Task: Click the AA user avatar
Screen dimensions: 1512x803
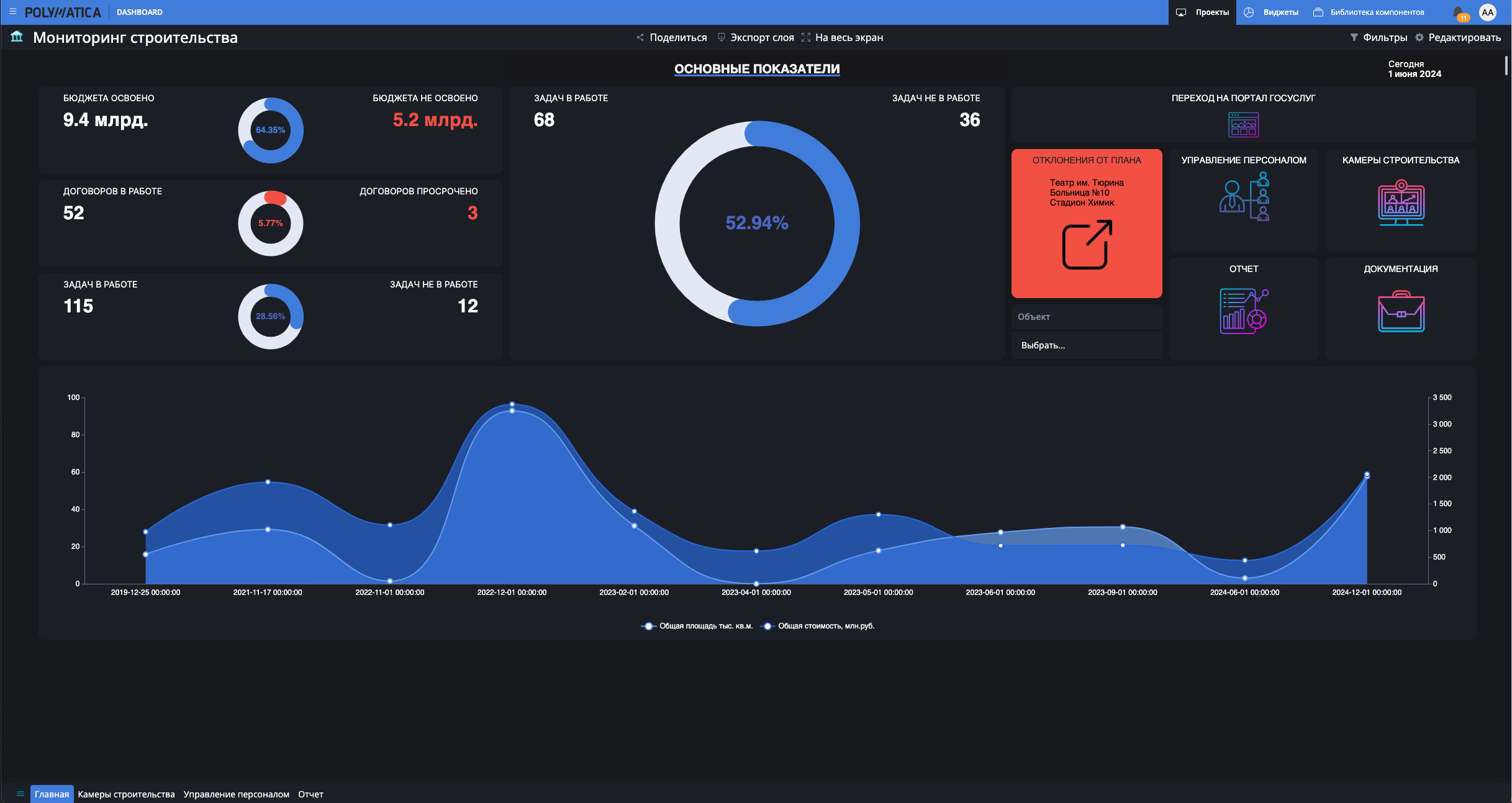Action: coord(1488,12)
